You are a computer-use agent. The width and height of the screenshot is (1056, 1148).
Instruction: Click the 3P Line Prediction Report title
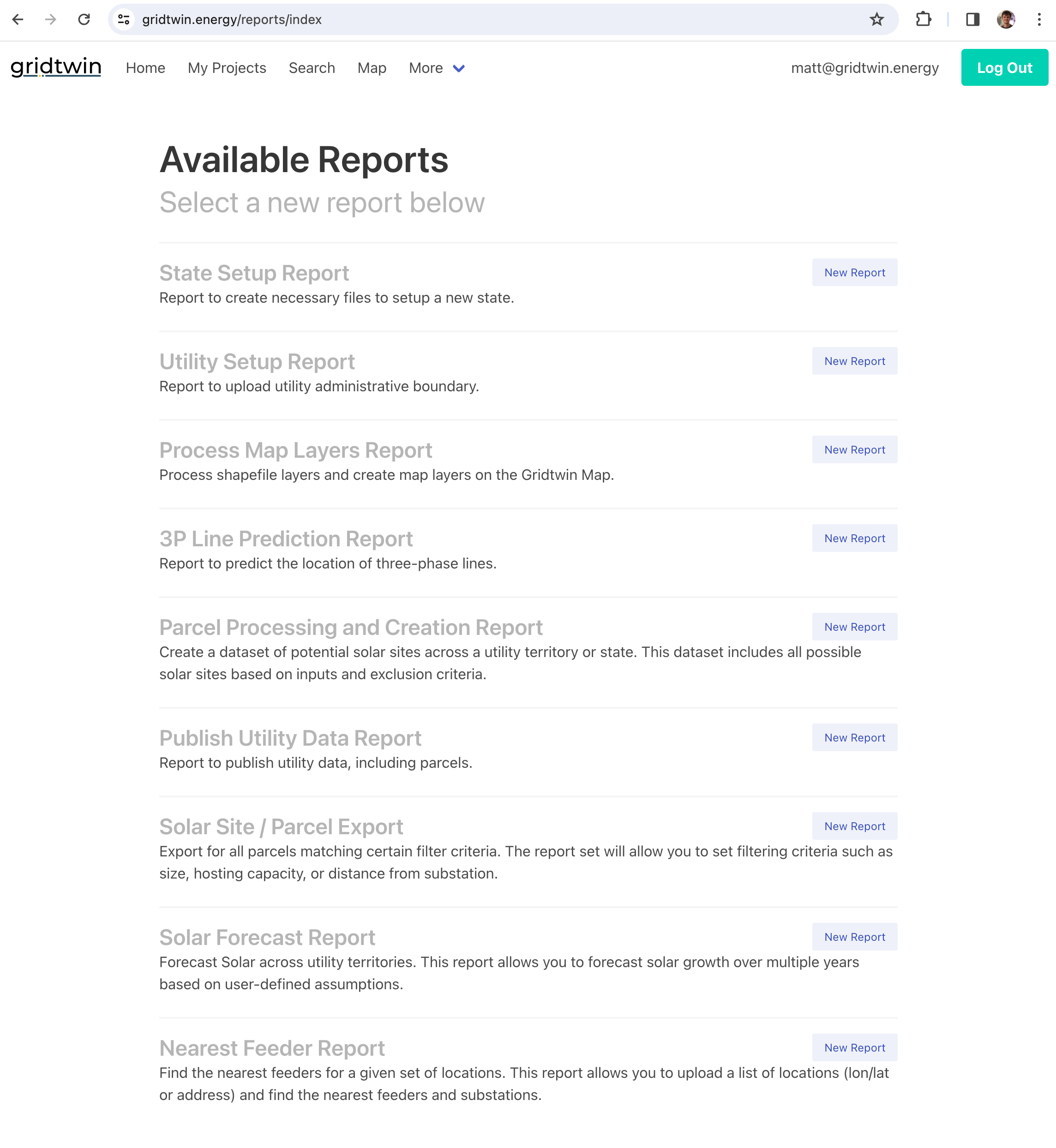click(x=286, y=538)
